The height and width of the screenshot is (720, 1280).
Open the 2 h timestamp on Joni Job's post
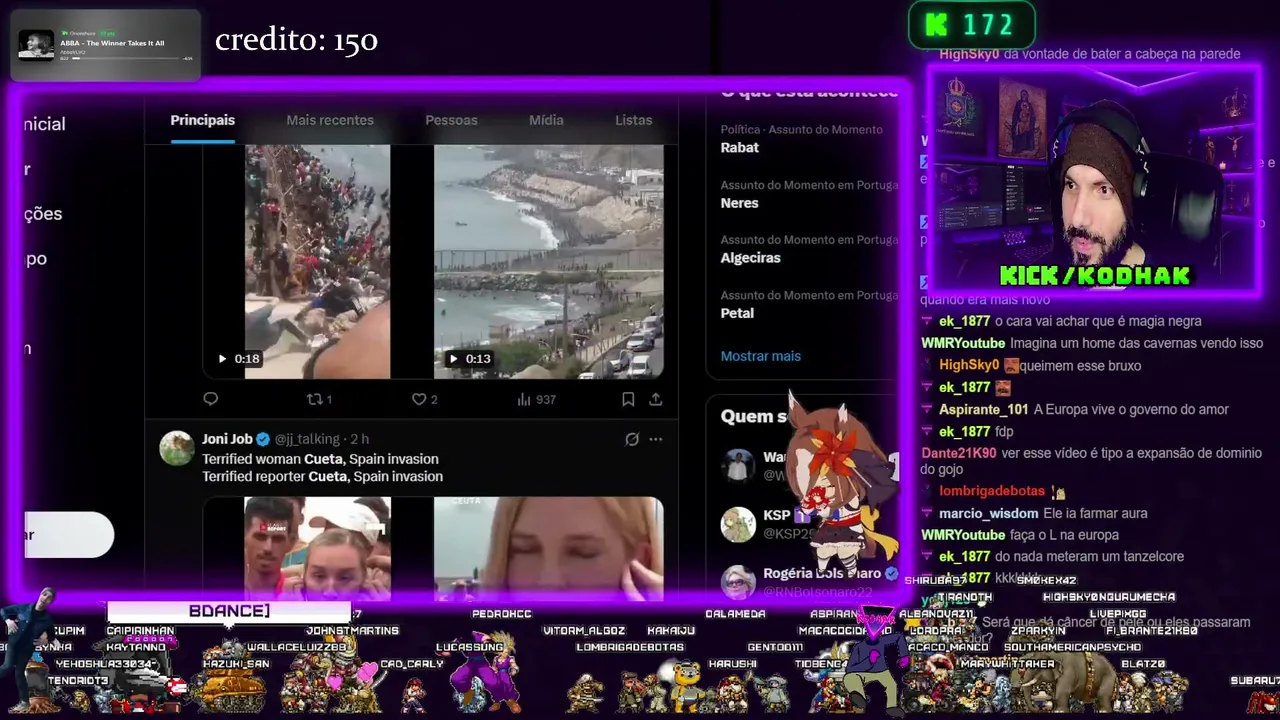coord(360,439)
